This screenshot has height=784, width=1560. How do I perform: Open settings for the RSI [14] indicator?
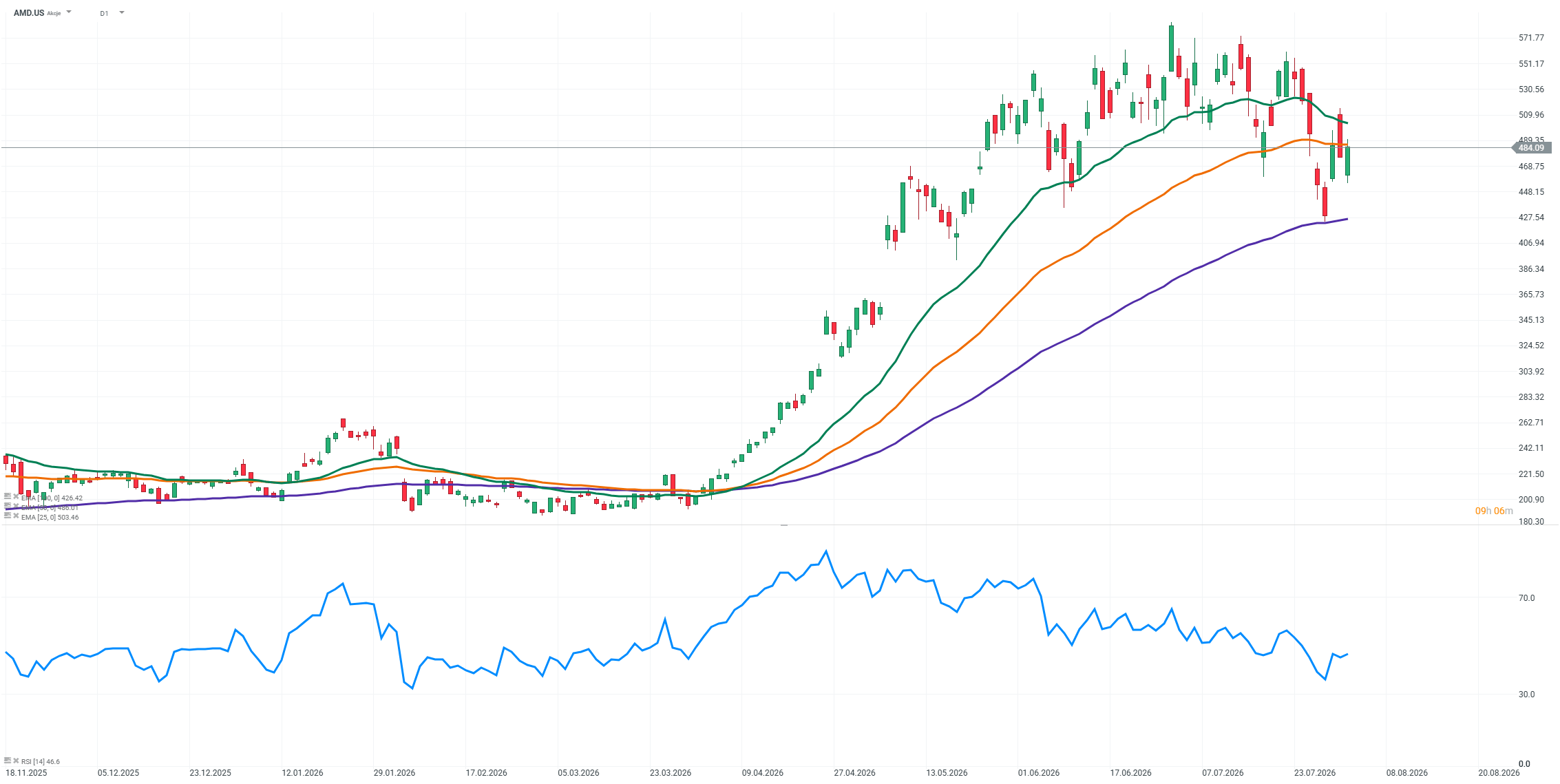tap(8, 761)
